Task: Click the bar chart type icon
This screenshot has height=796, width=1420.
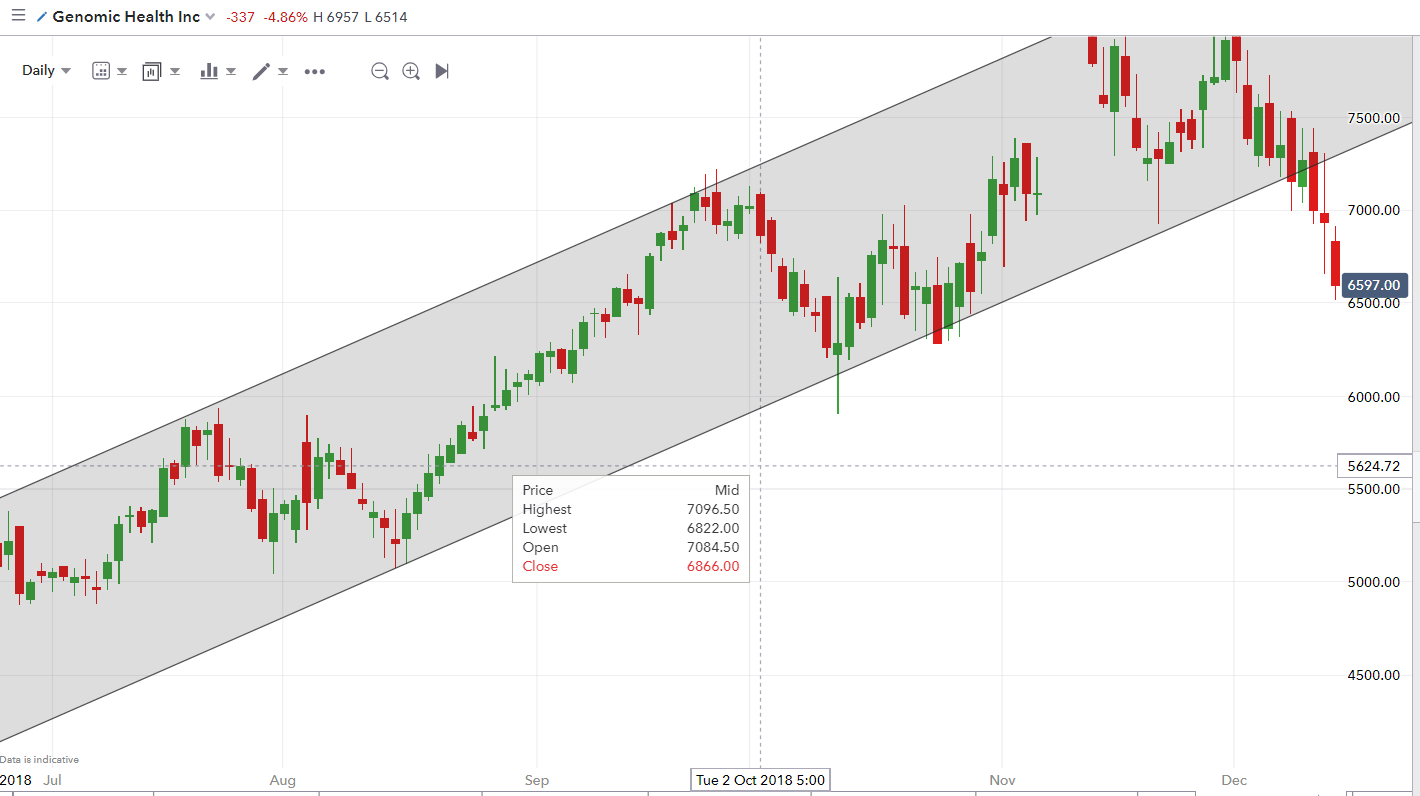Action: (209, 71)
